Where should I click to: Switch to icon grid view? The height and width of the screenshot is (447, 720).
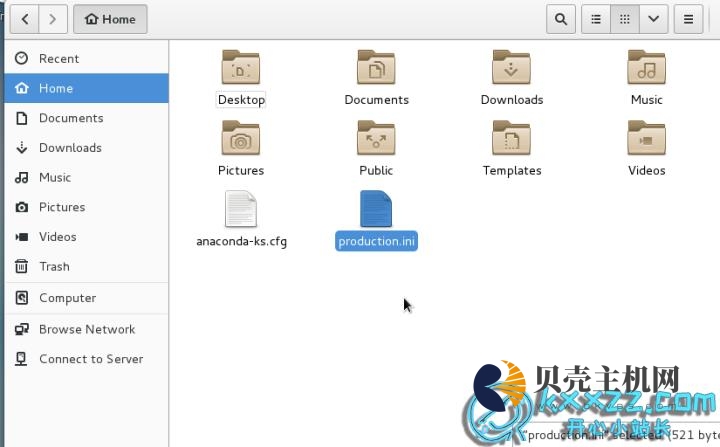pos(625,19)
